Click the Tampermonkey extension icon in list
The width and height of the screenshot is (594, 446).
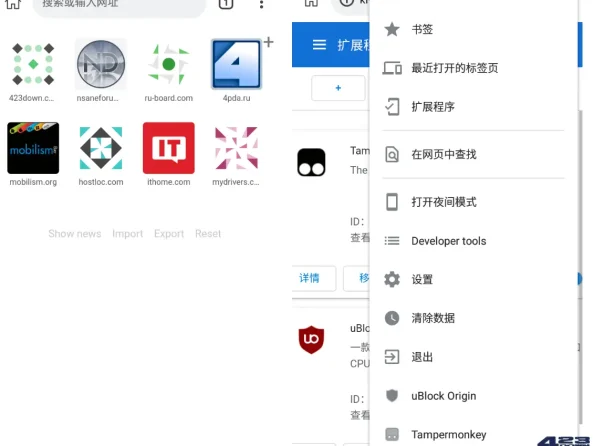311,162
